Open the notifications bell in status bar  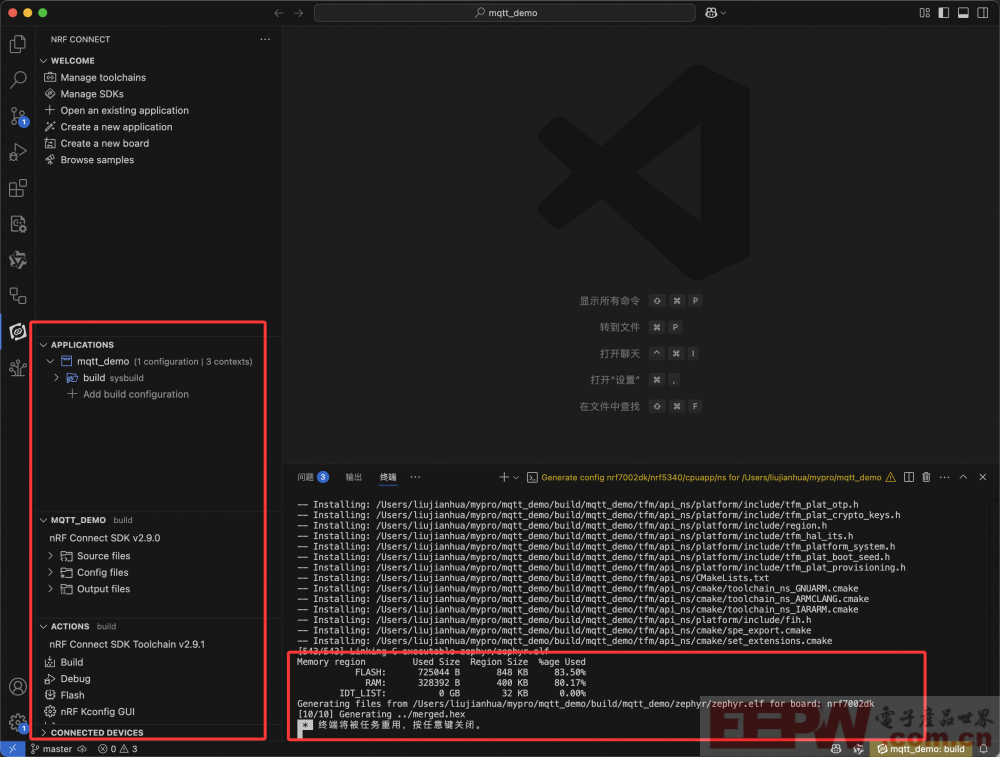[x=984, y=749]
